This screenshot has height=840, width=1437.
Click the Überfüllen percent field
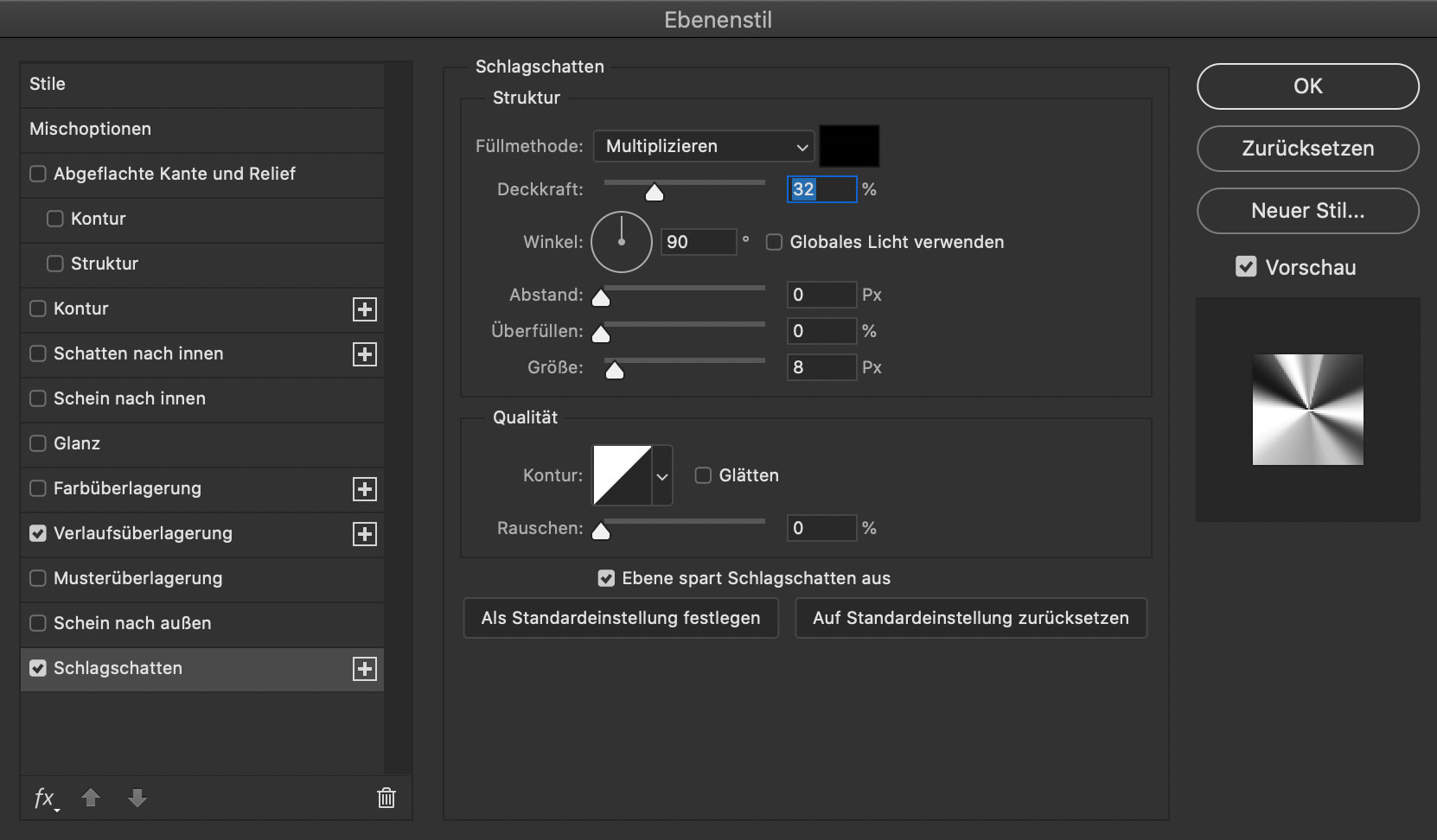point(821,331)
